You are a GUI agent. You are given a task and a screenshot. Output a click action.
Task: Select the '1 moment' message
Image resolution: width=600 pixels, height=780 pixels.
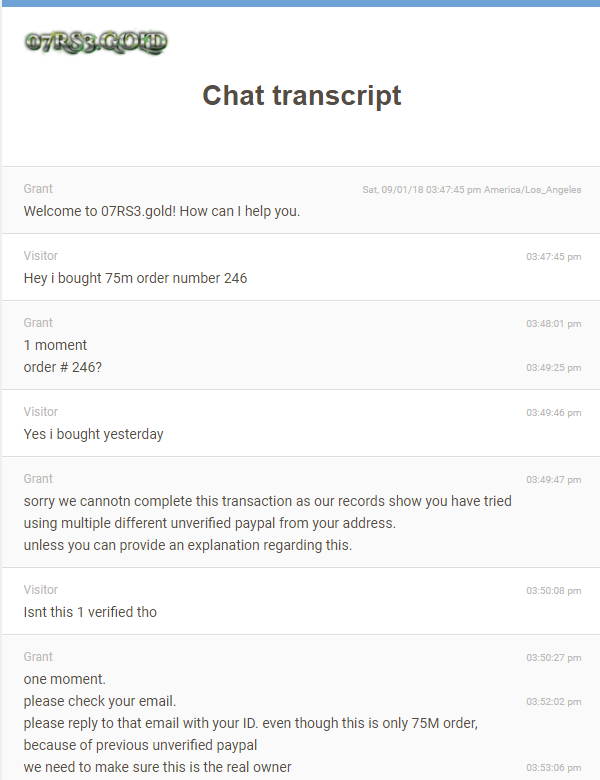click(x=55, y=345)
